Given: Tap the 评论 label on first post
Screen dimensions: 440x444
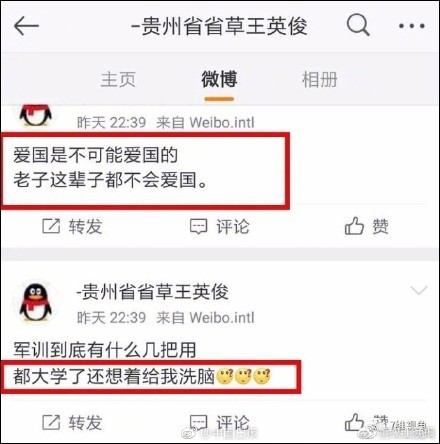Looking at the screenshot, I should [x=233, y=227].
